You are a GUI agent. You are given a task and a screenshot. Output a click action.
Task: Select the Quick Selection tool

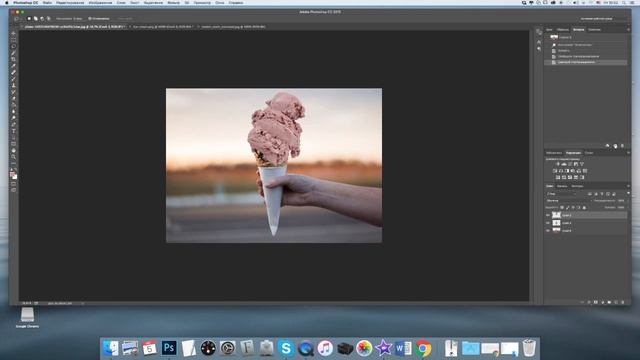coord(13,53)
